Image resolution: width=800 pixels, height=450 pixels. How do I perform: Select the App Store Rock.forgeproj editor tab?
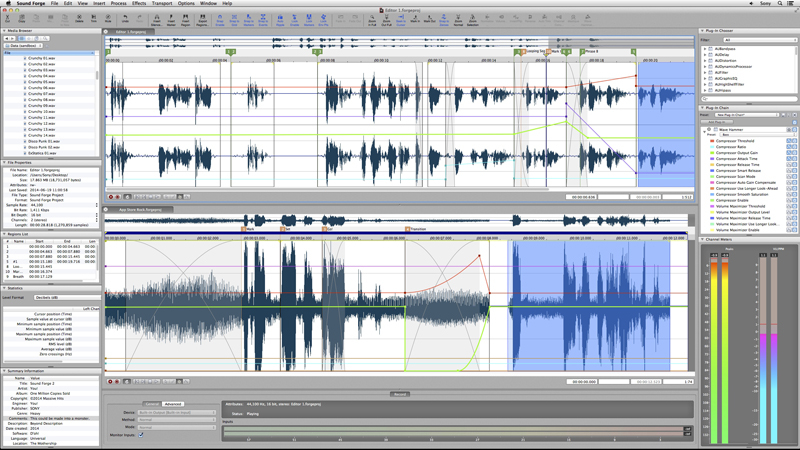[x=140, y=210]
